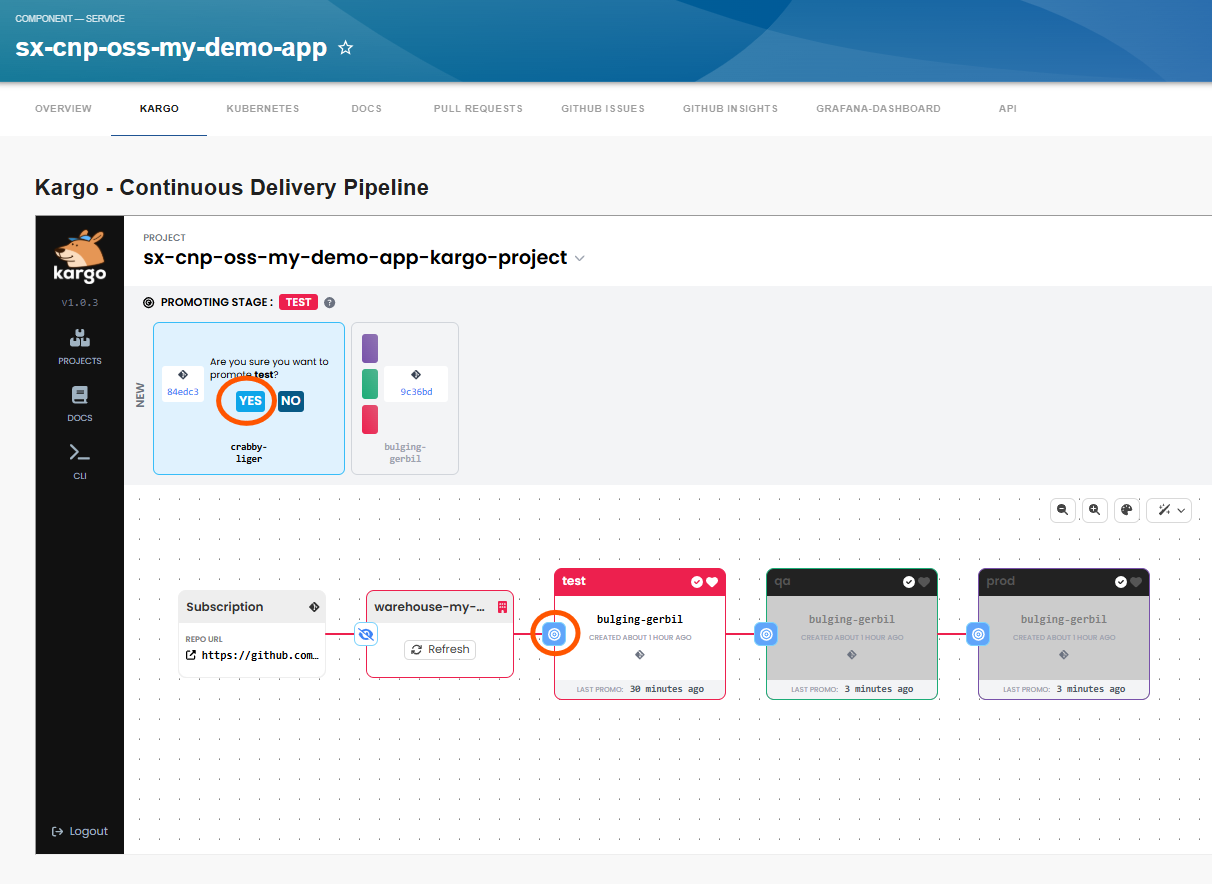Click the Subscription git icon

point(314,607)
